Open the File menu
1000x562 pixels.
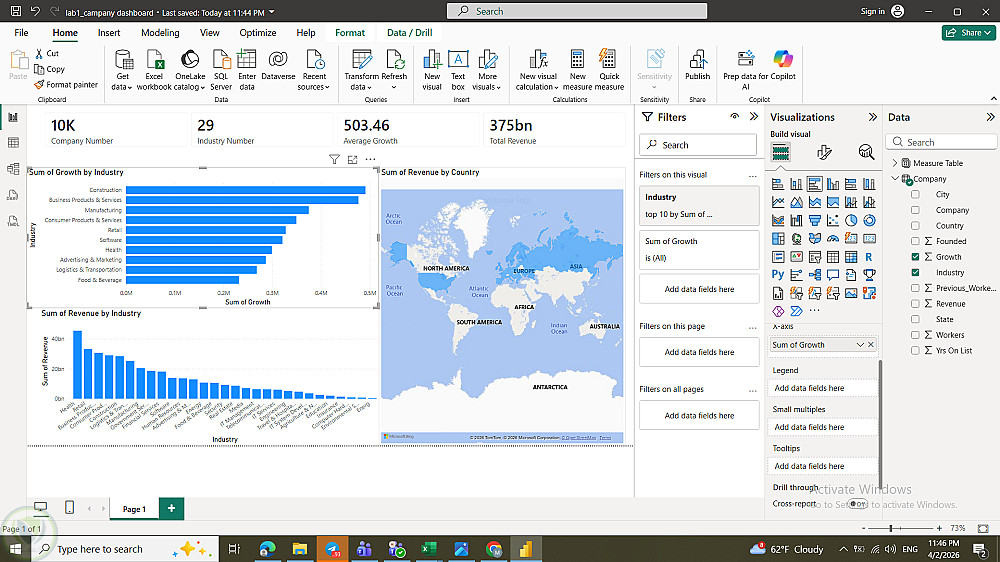[x=21, y=33]
